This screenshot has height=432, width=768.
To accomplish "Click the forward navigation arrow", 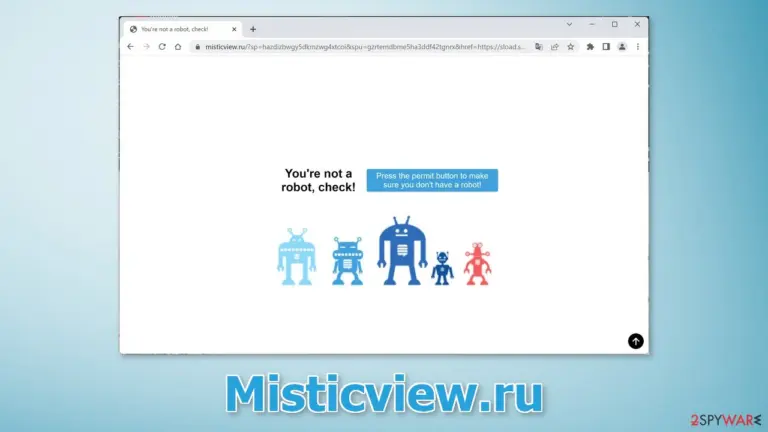I will click(146, 47).
